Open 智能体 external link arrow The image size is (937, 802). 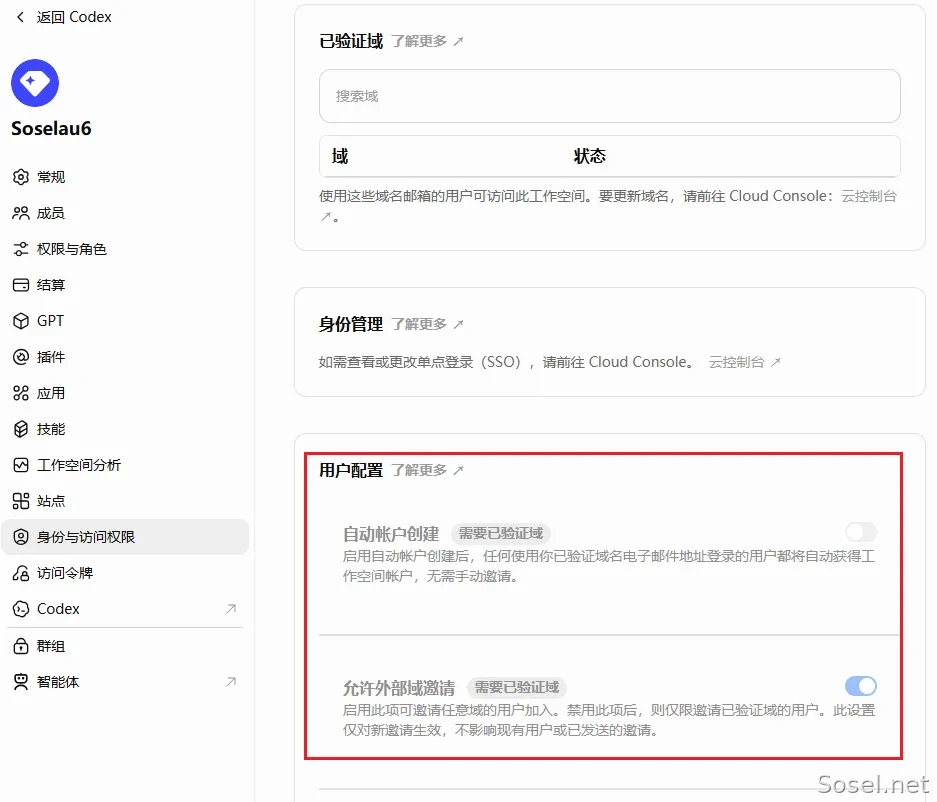[231, 682]
